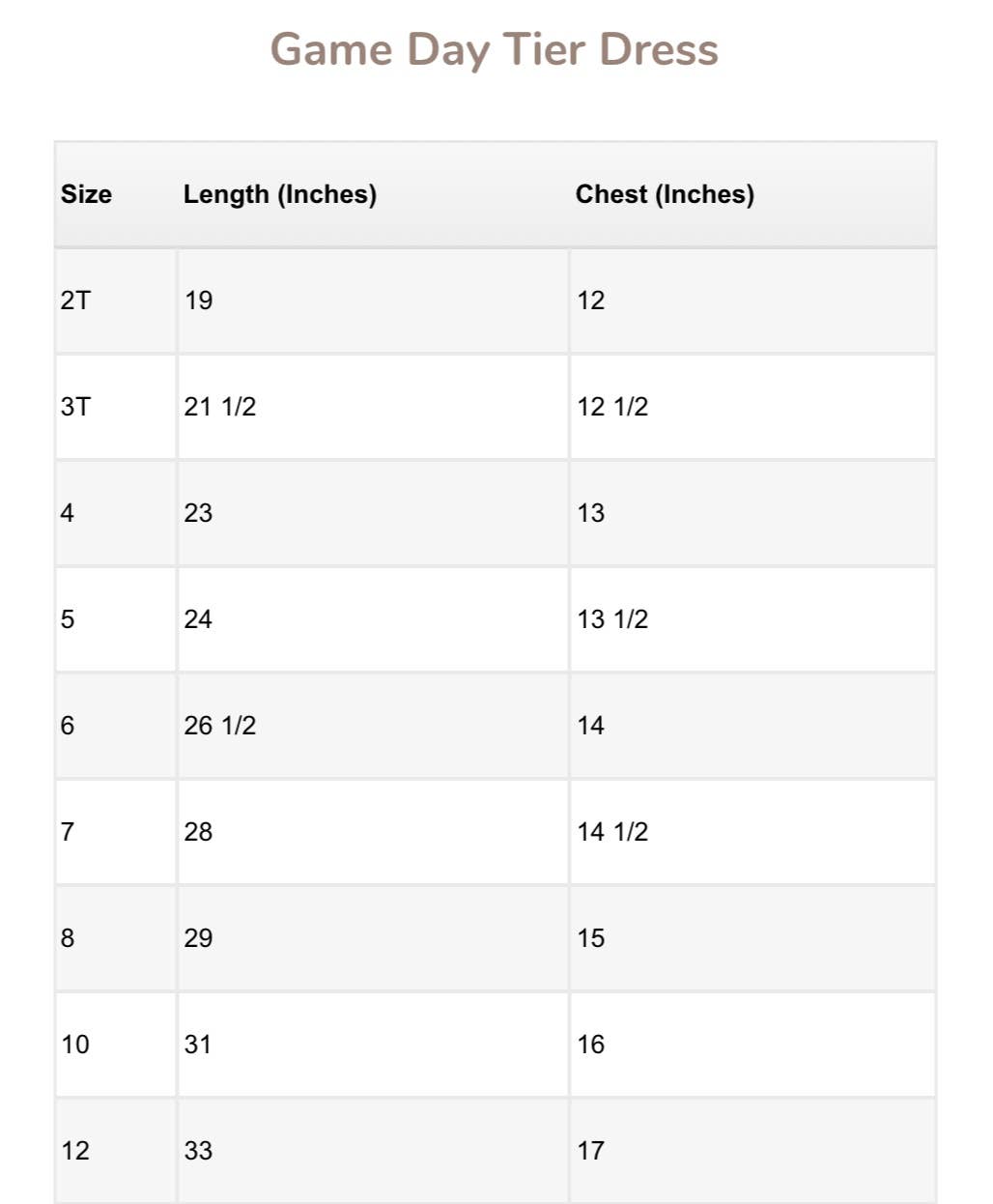
Task: Click the 21 1/2 length cell
Action: point(220,407)
